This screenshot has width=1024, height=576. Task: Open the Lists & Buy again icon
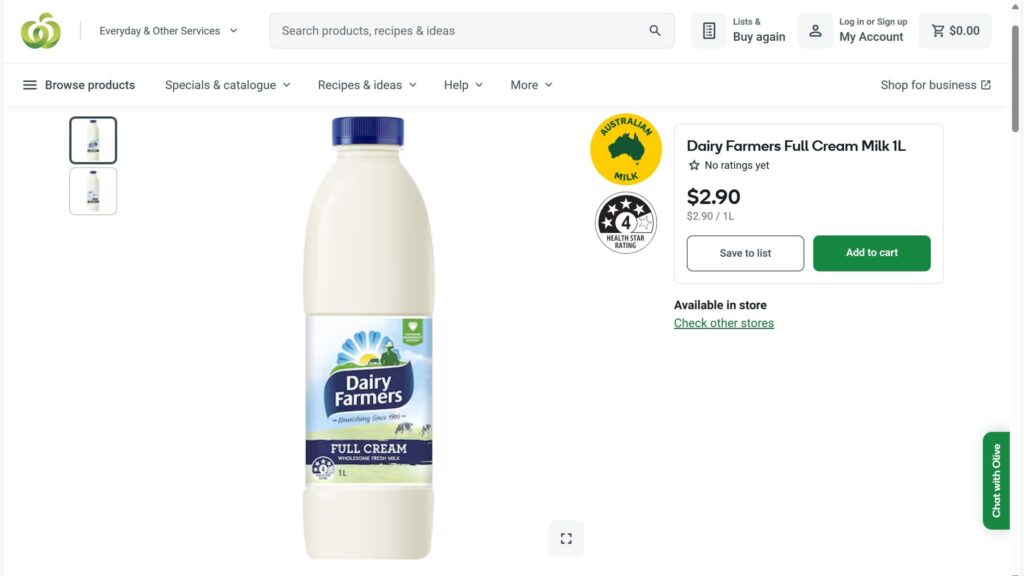coord(709,31)
